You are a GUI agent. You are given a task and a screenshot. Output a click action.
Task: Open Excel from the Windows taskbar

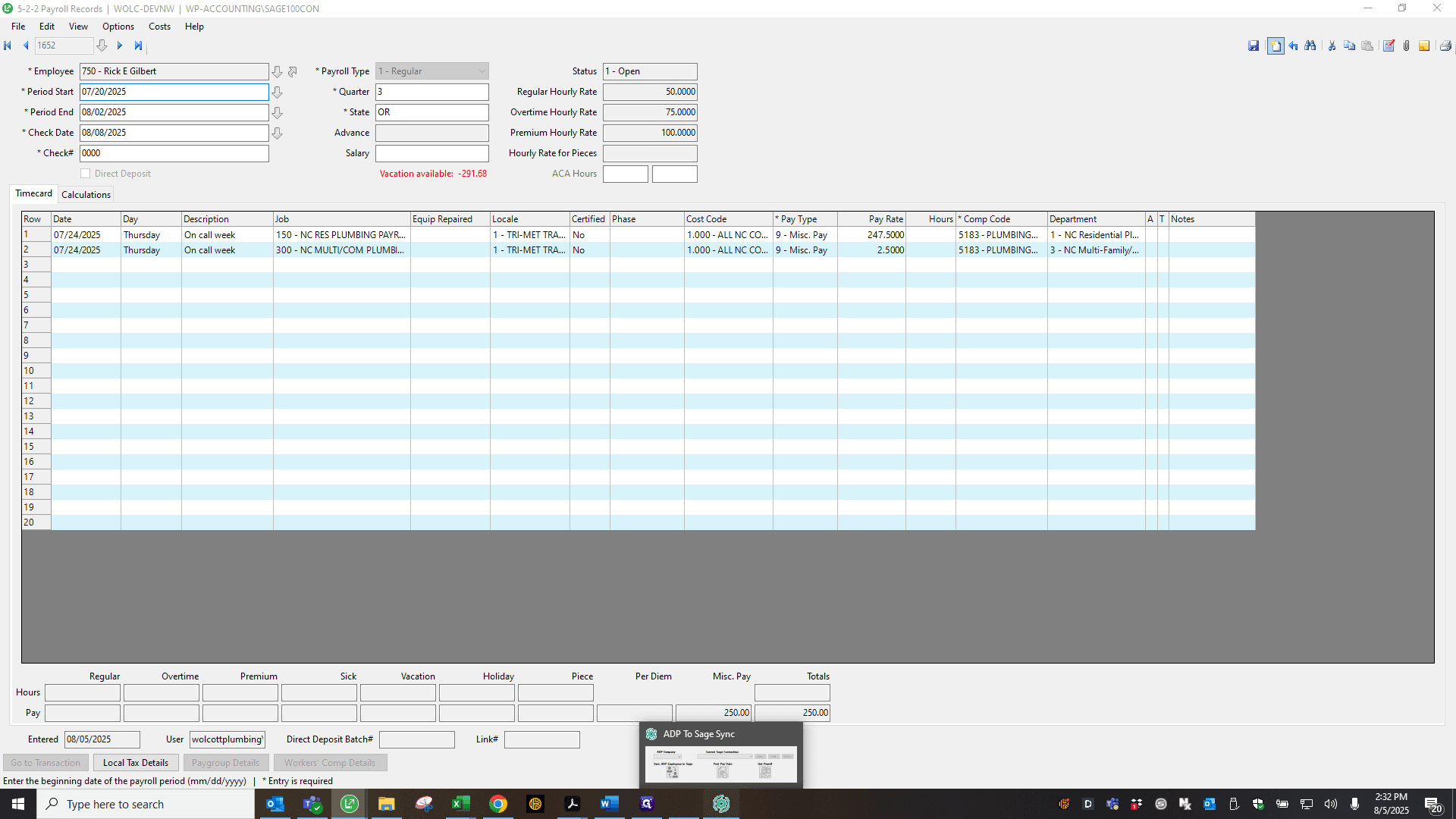460,804
